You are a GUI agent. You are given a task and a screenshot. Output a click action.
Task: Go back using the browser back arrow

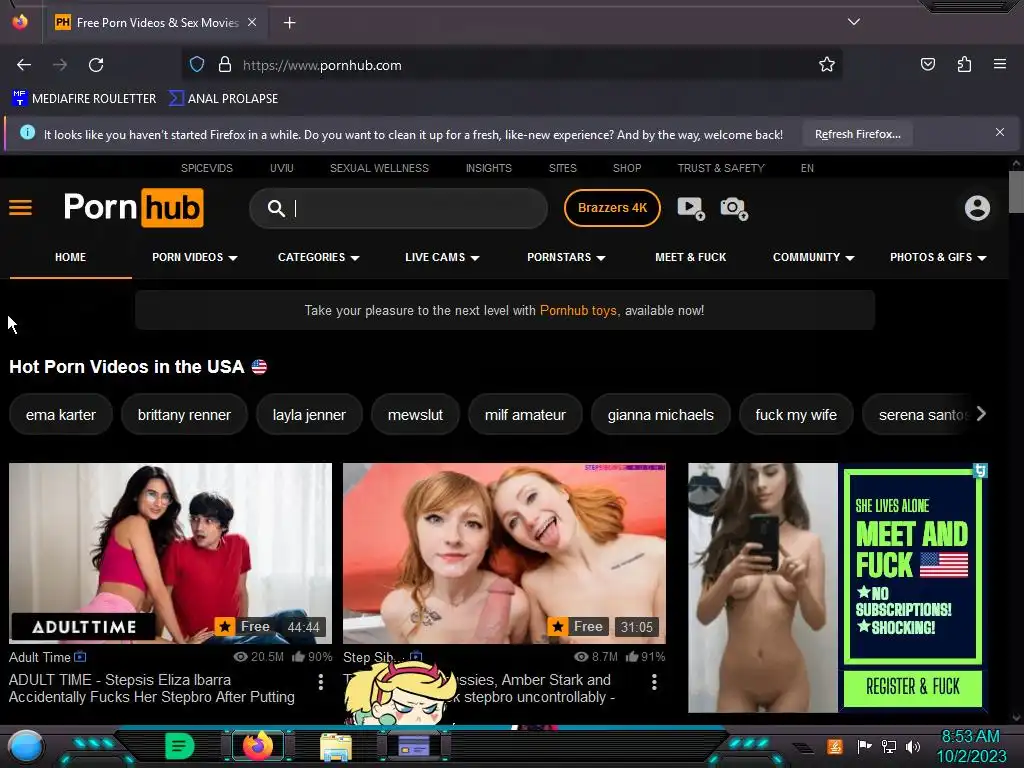coord(24,65)
